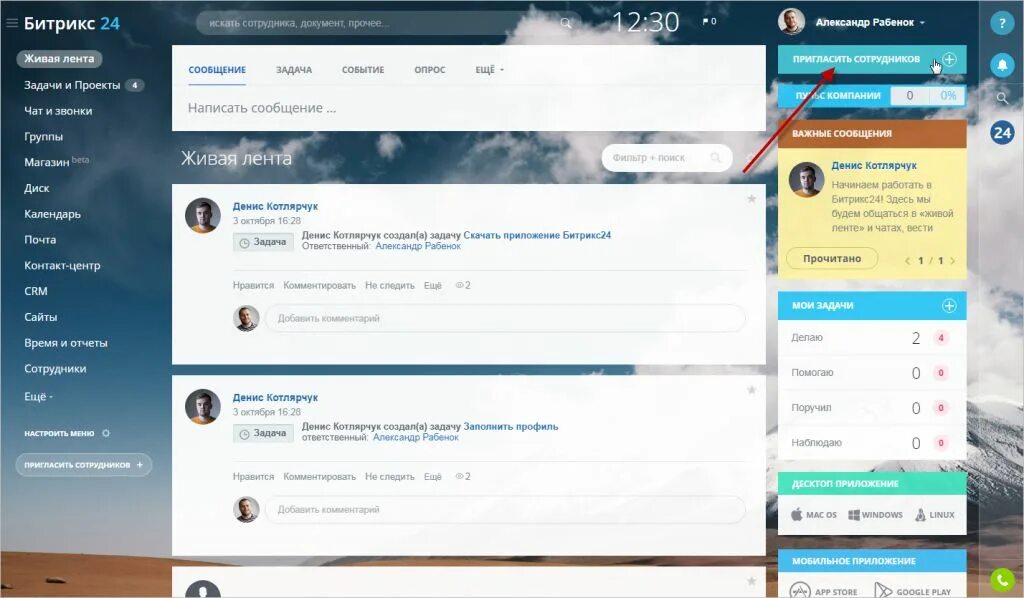
Task: Download the Mac OS desktop app
Action: (x=814, y=514)
